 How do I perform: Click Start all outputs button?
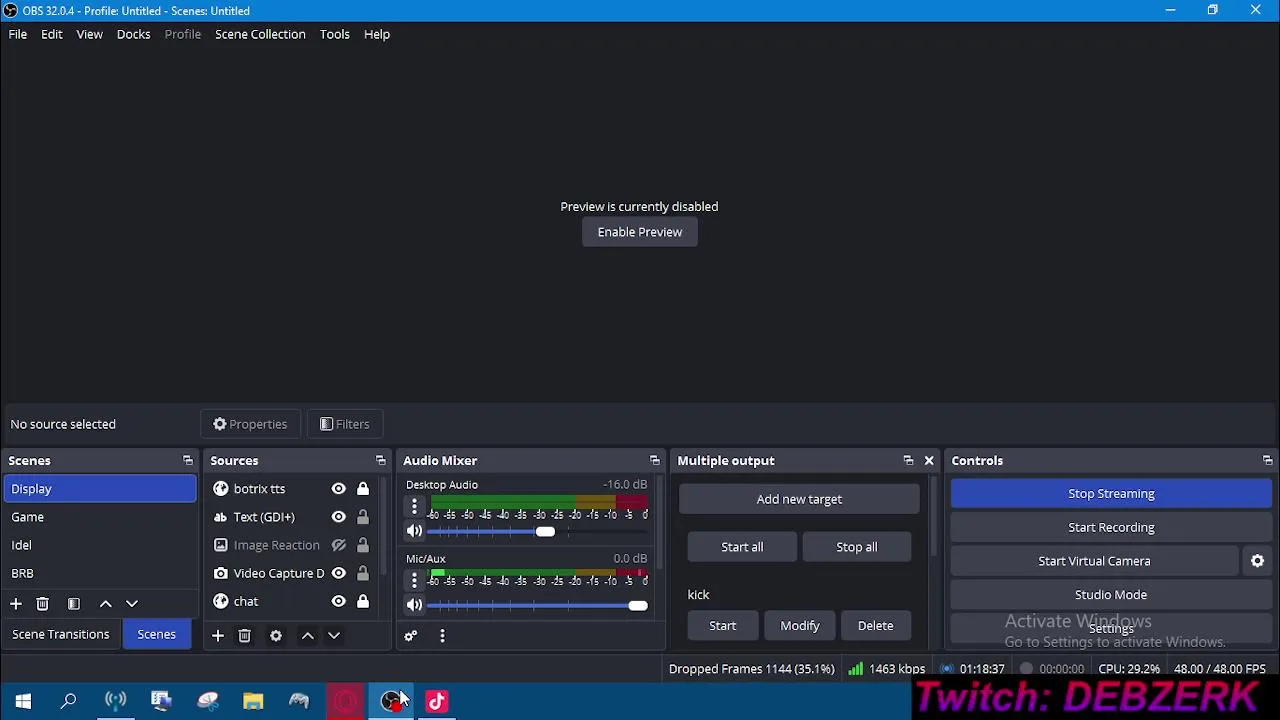[742, 547]
